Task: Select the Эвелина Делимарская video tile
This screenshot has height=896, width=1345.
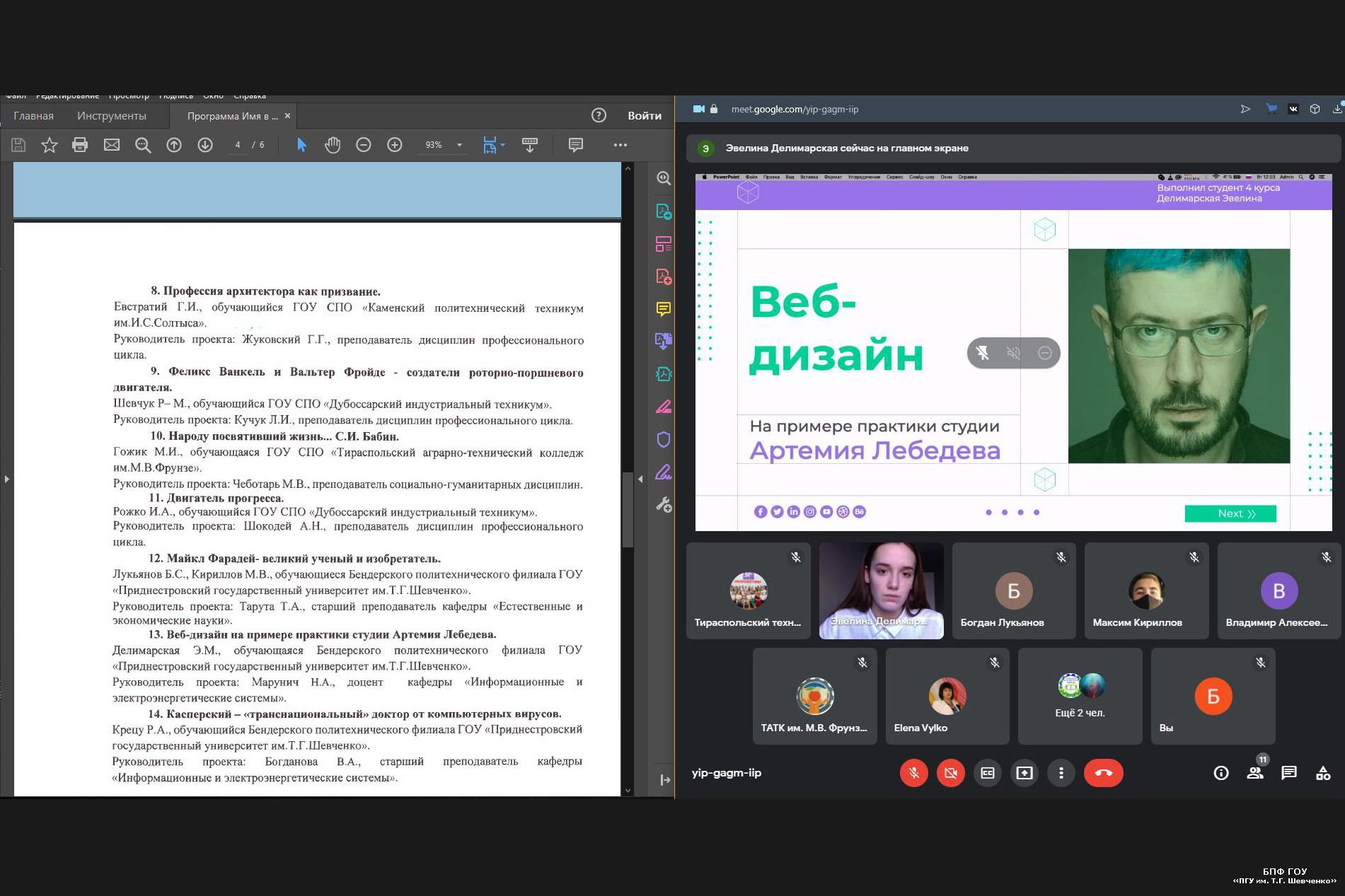Action: pos(881,590)
